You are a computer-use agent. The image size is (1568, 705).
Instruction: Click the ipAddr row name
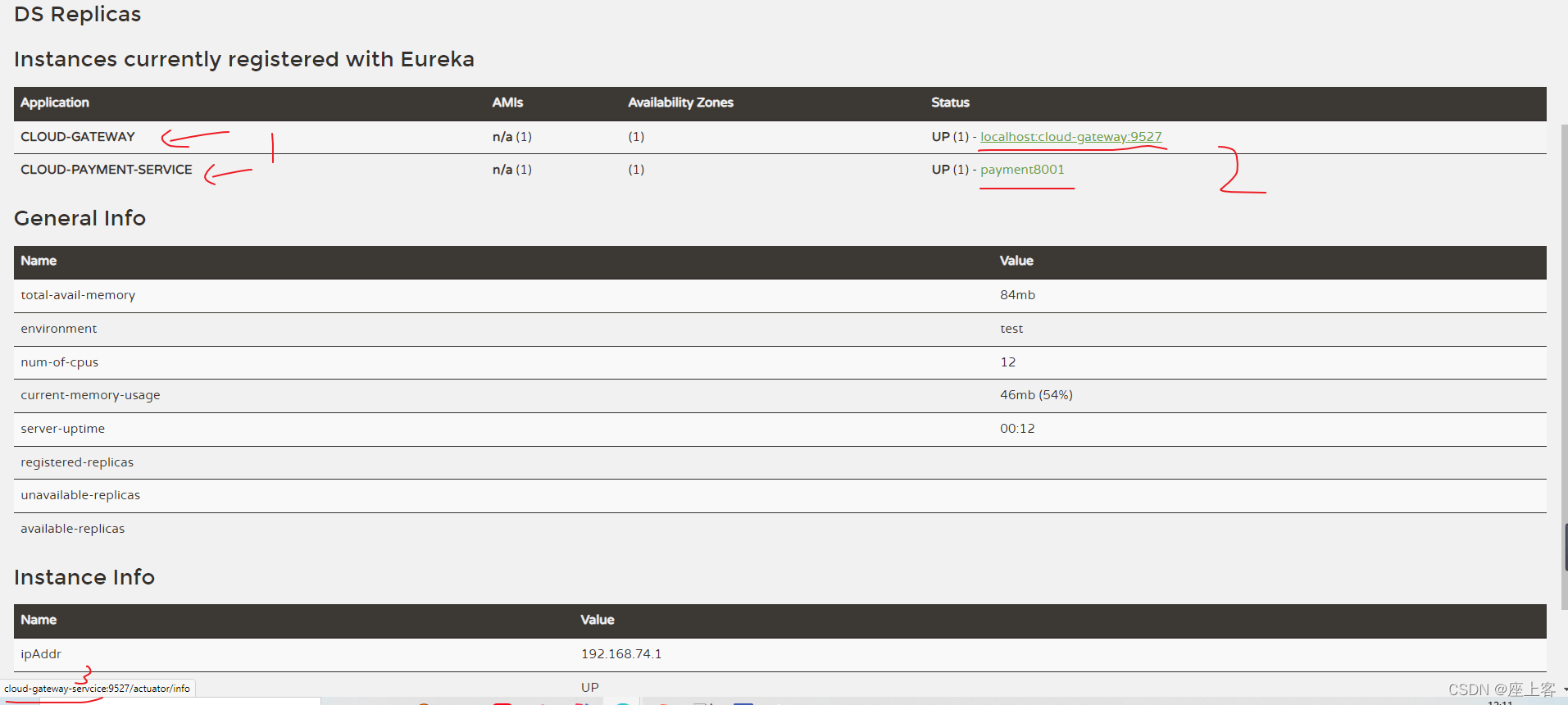41,654
